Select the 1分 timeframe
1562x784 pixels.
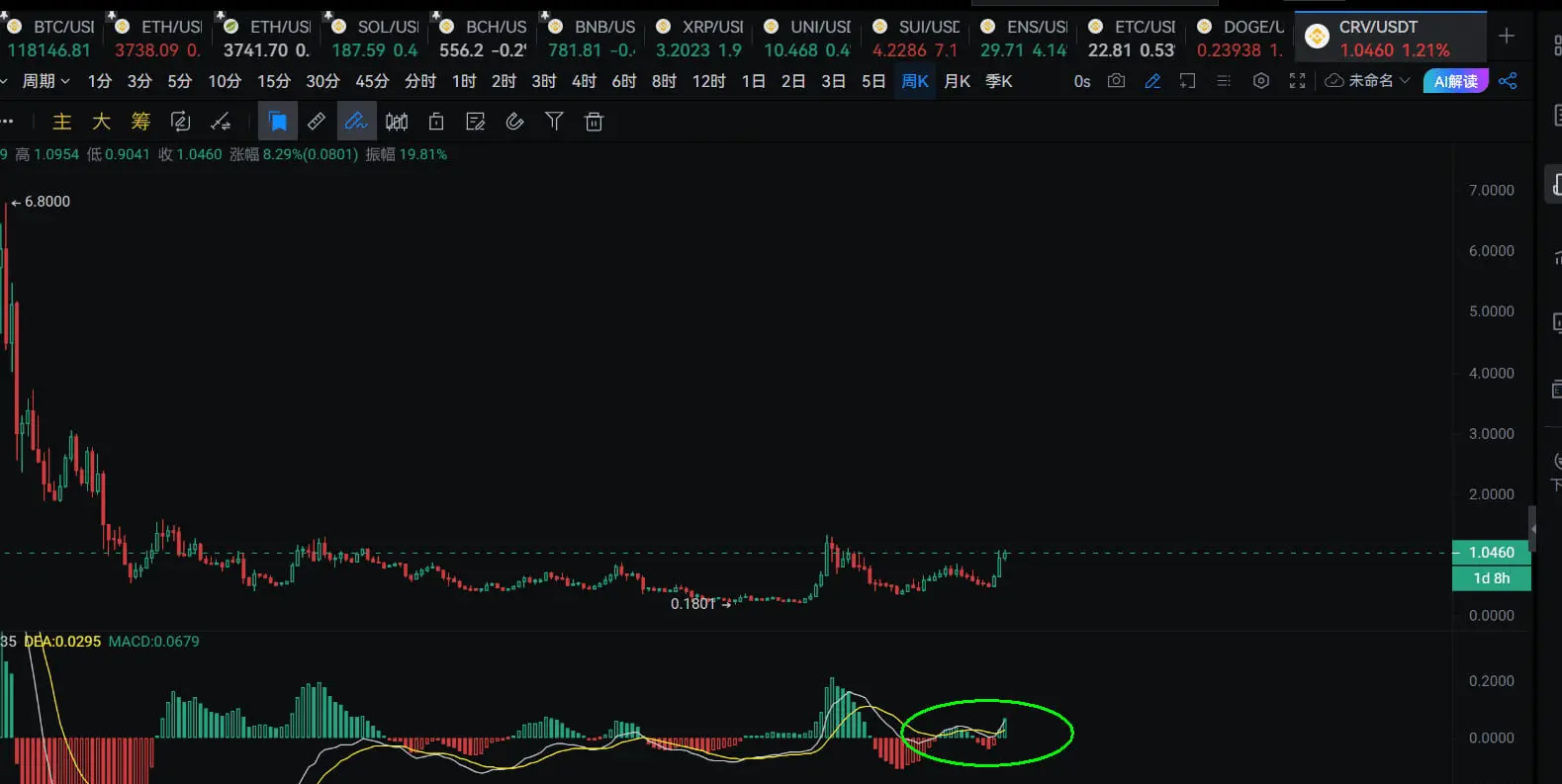point(100,81)
